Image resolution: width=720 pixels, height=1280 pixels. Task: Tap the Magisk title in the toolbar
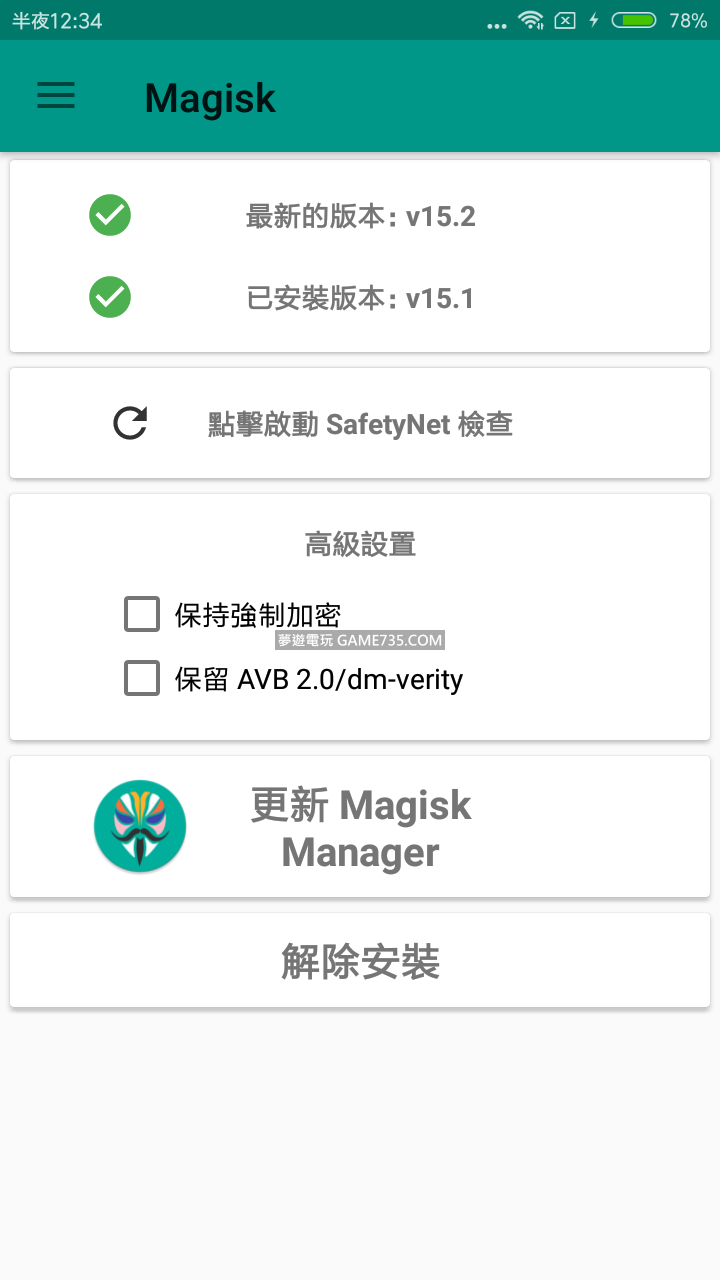pyautogui.click(x=210, y=98)
